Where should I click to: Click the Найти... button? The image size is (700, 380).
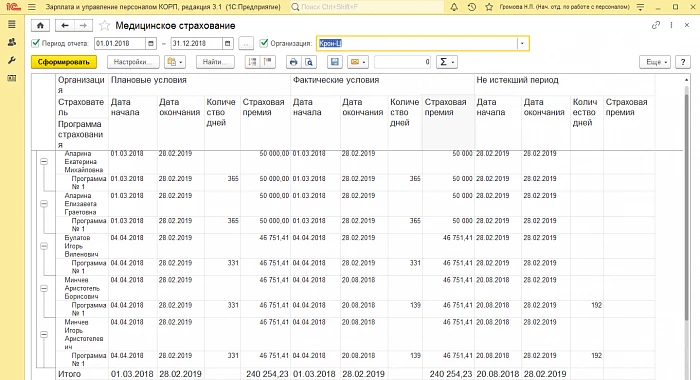coord(215,62)
